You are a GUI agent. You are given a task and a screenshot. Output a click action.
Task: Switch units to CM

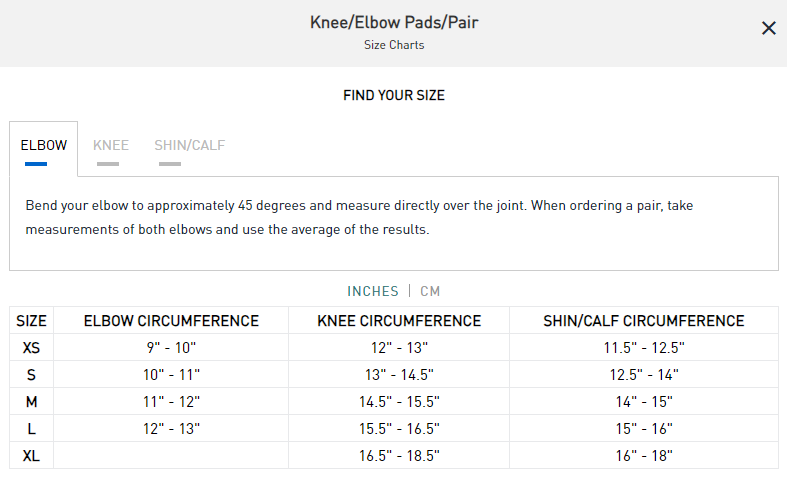[x=430, y=291]
